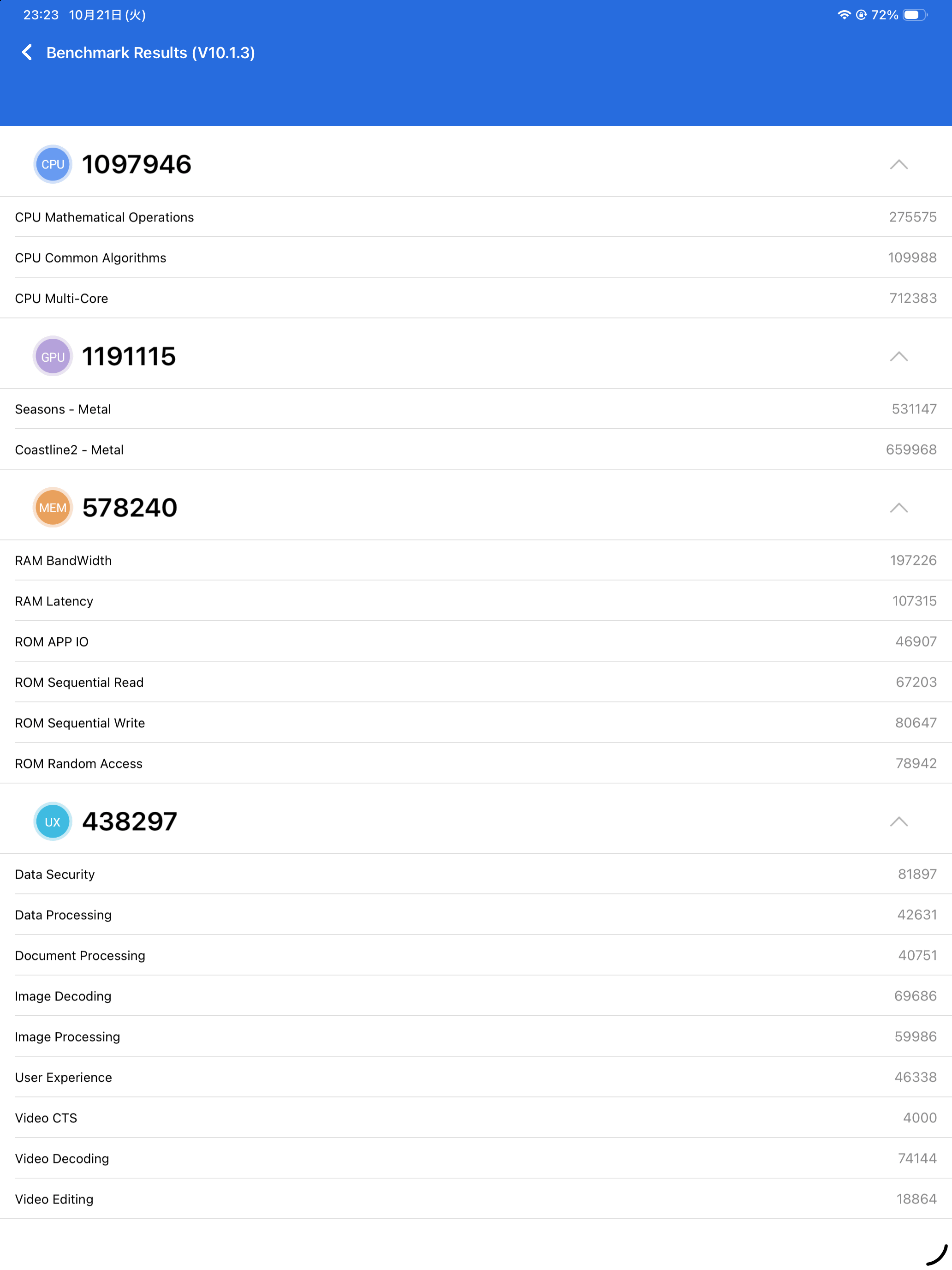Image resolution: width=952 pixels, height=1270 pixels.
Task: Select the Coastline2 - Metal row
Action: coord(476,449)
